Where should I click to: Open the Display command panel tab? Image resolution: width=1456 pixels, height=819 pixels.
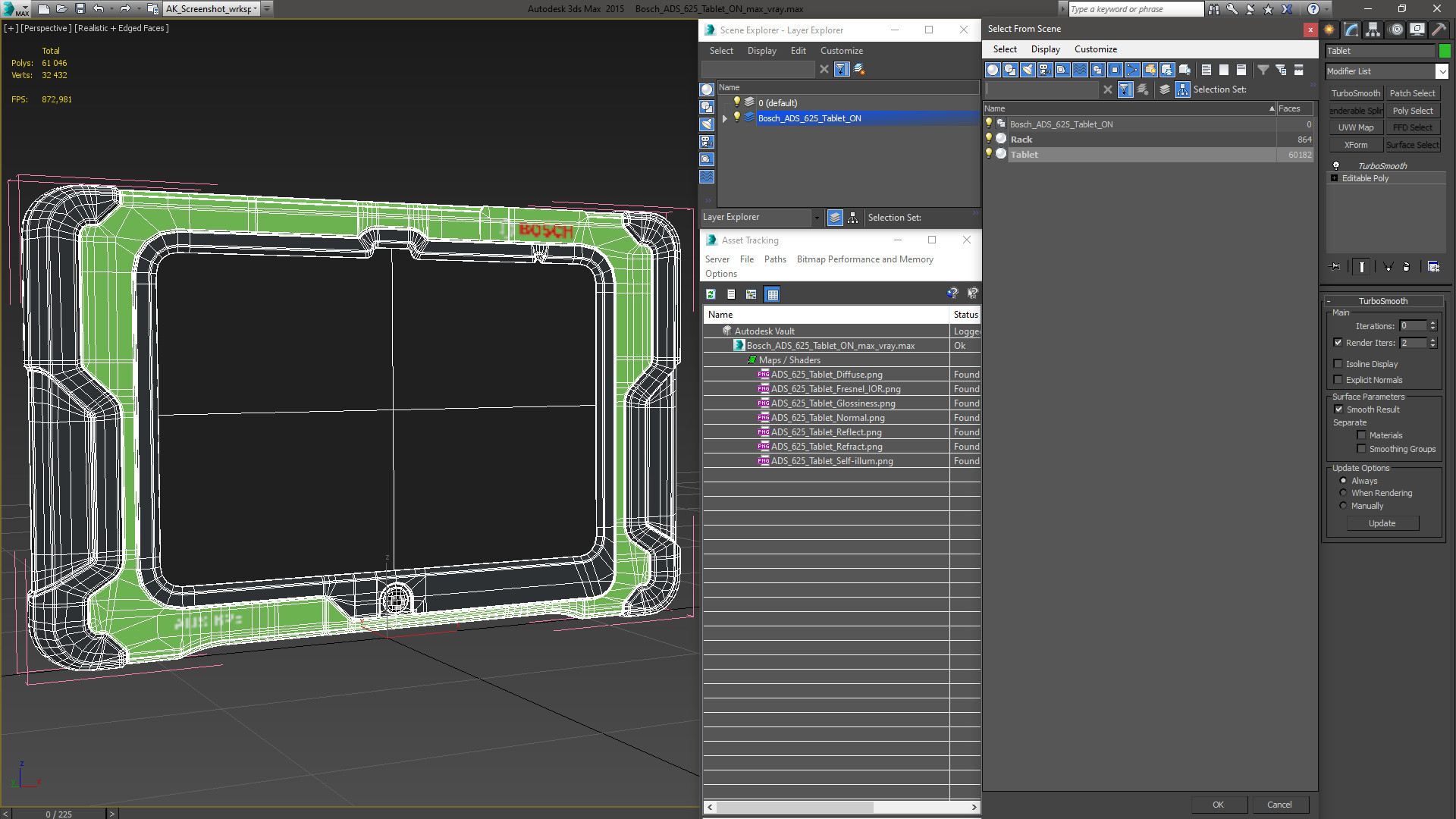(1417, 30)
